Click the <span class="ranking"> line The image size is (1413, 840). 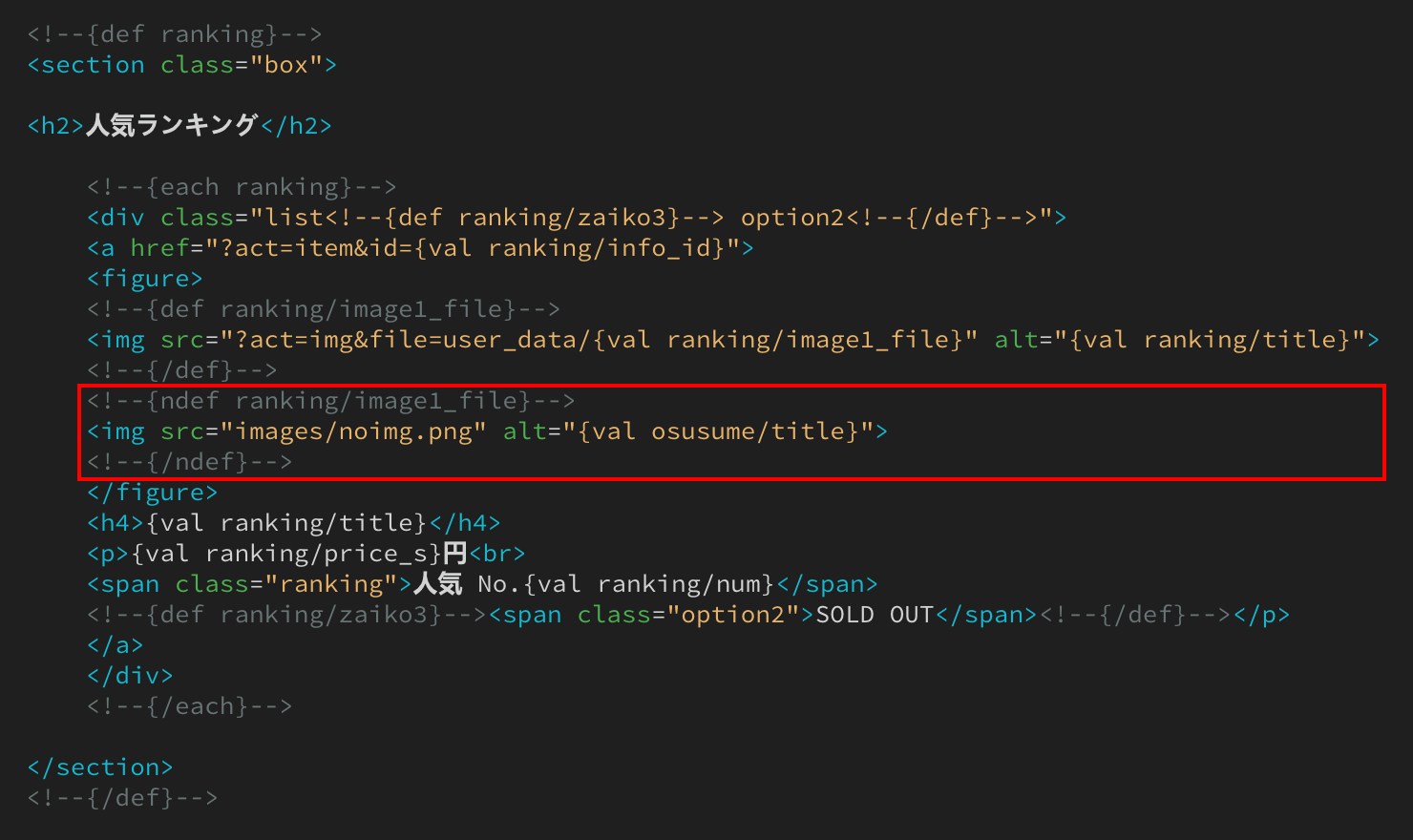(x=482, y=584)
